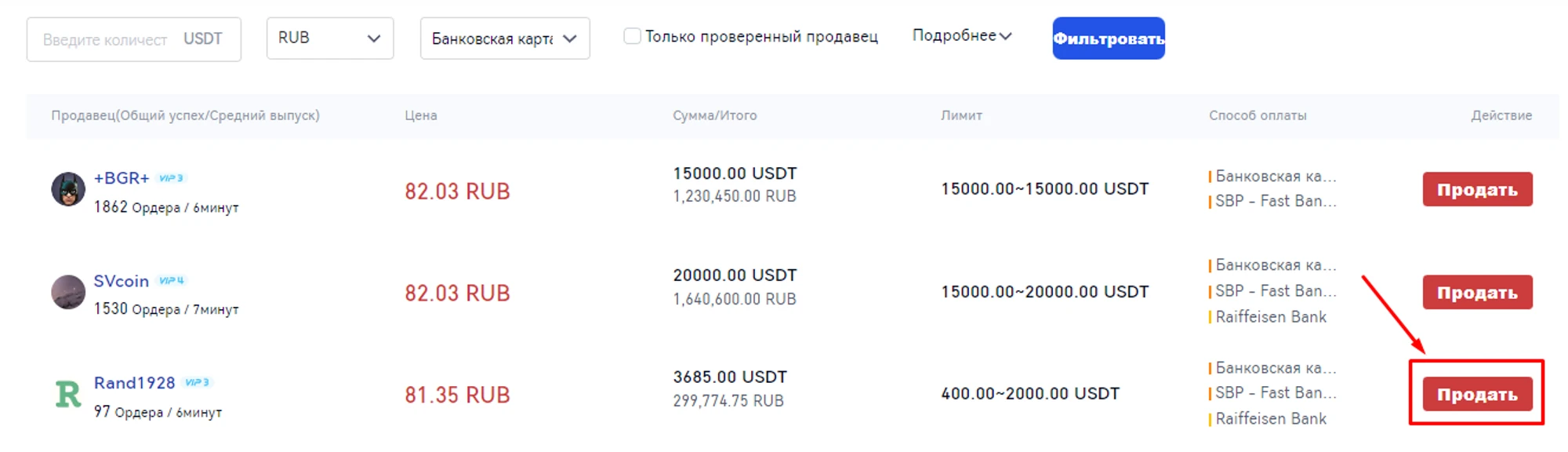1568x452 pixels.
Task: Click VIP 3 badge next to +BGR+
Action: 171,178
